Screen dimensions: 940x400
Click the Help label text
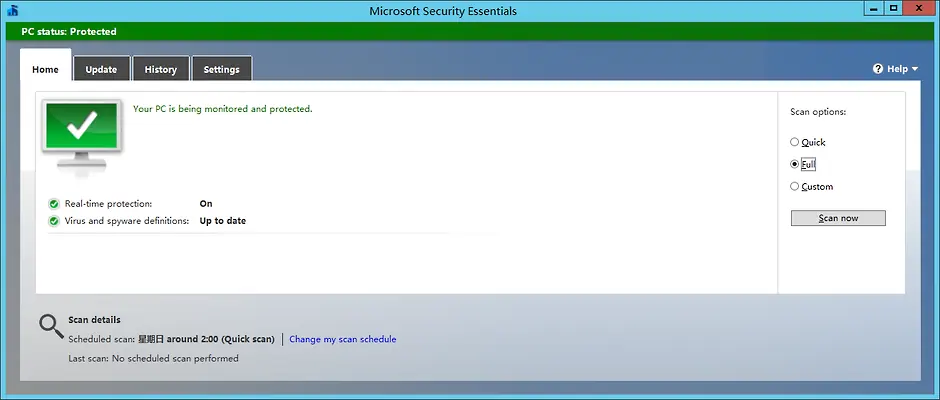(897, 69)
